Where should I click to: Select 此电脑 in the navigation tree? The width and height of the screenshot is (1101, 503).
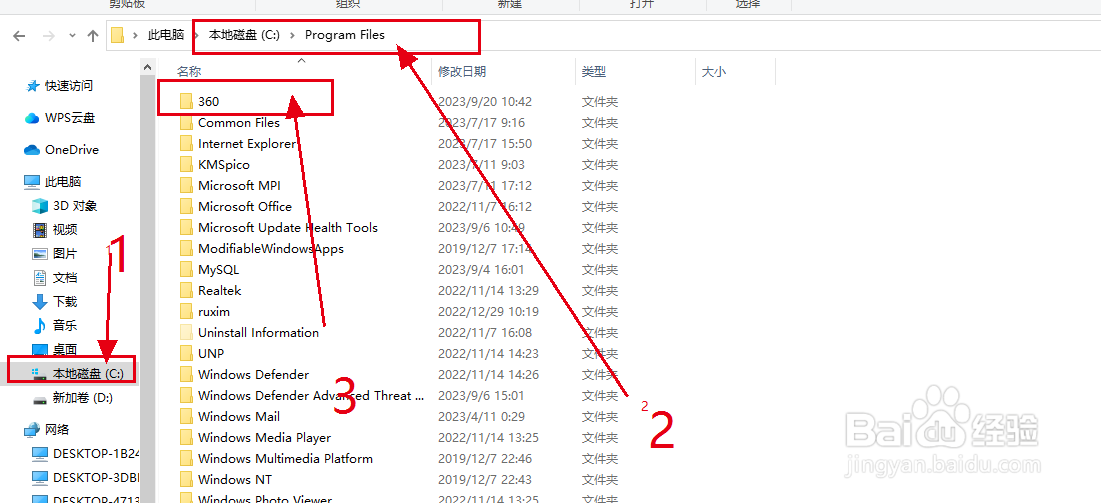[x=63, y=182]
